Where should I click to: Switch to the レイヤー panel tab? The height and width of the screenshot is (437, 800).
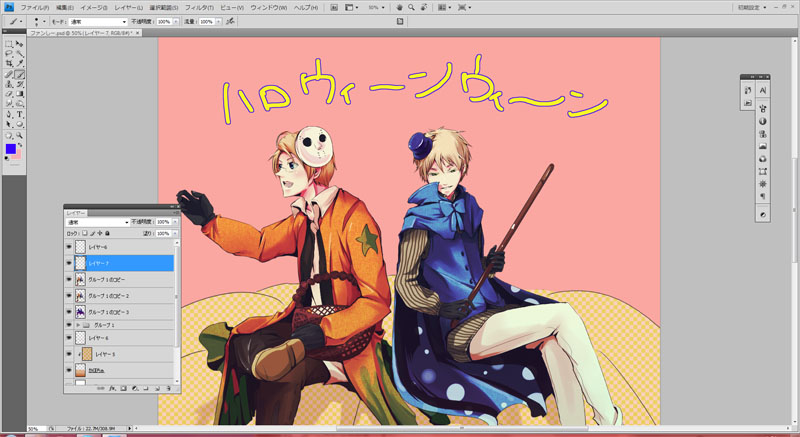coord(77,213)
